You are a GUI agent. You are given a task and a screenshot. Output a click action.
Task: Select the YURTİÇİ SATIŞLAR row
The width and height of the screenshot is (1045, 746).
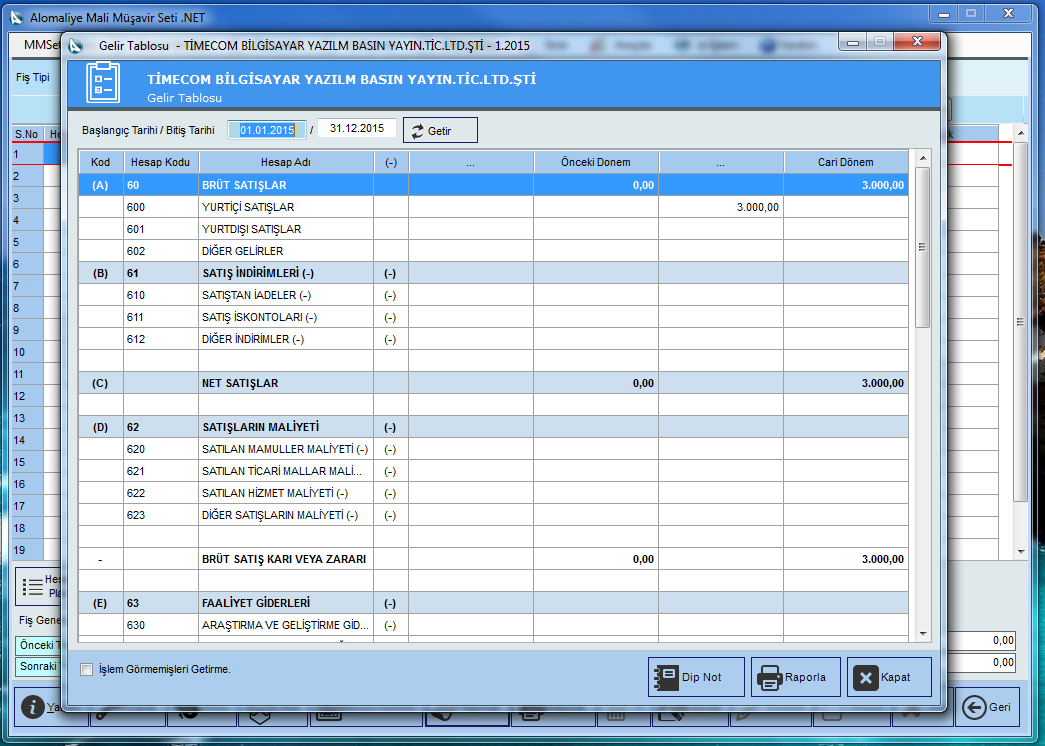point(493,207)
